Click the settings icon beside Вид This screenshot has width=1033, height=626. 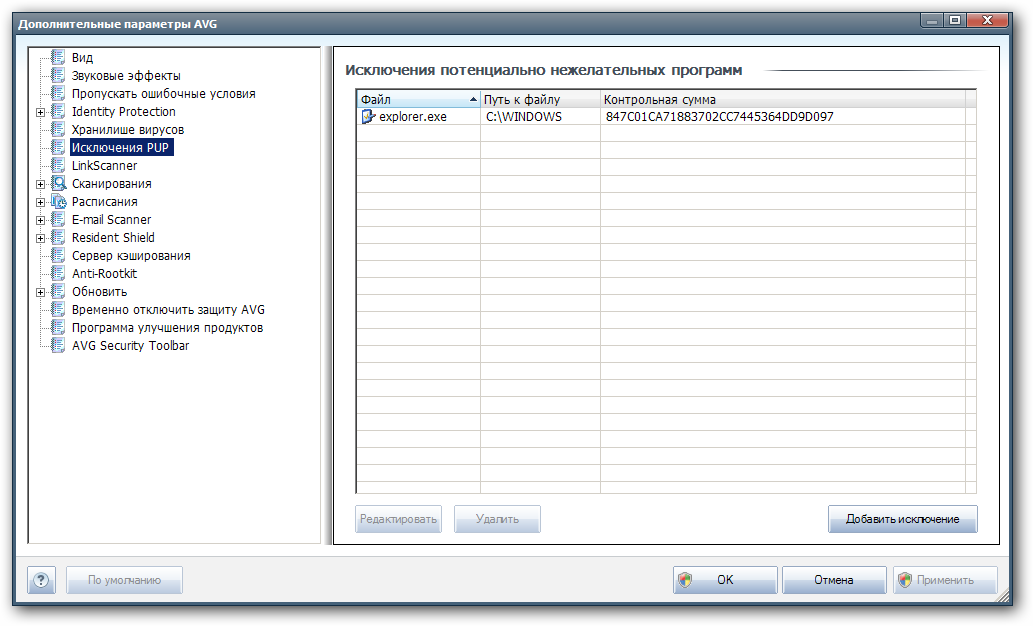58,57
